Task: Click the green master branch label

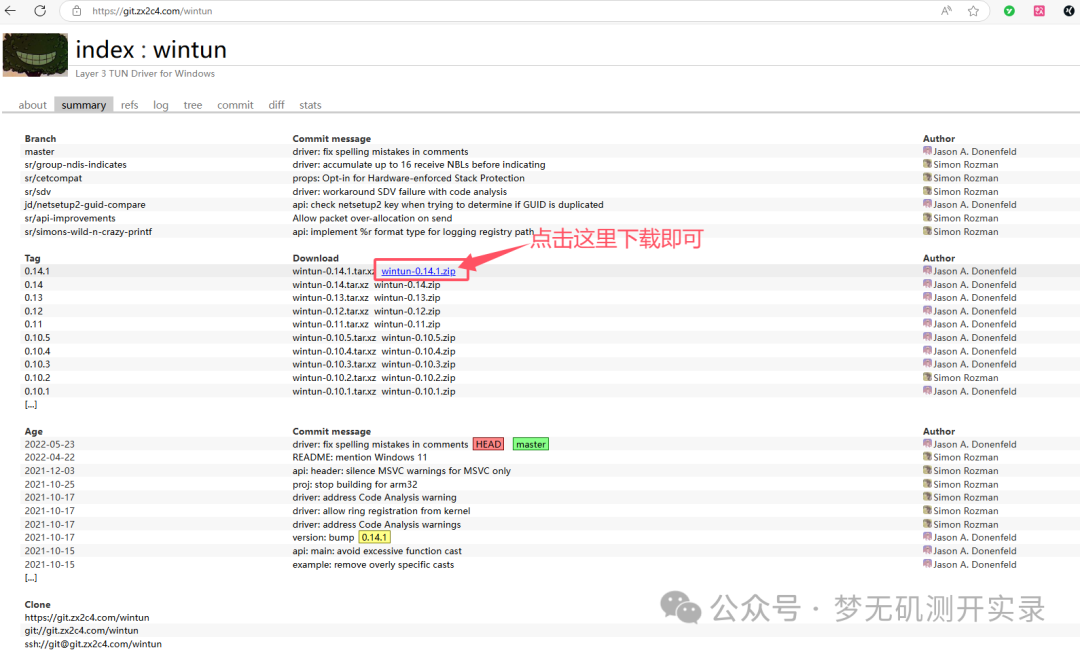Action: tap(530, 444)
